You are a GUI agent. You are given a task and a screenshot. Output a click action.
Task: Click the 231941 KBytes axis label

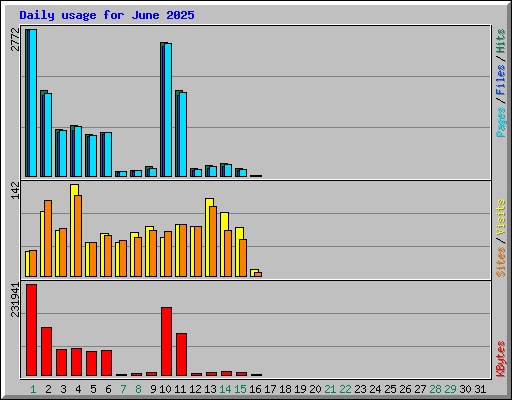click(x=15, y=300)
